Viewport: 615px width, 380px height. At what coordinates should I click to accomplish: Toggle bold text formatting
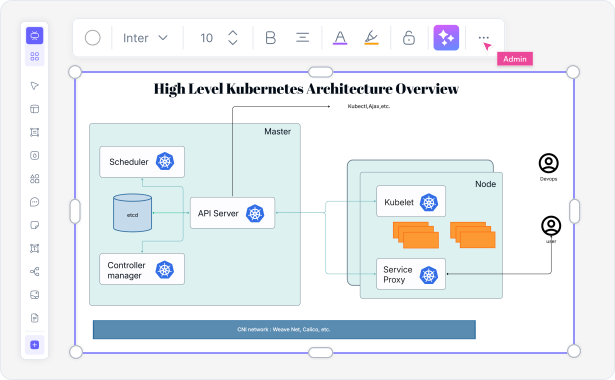click(x=271, y=38)
